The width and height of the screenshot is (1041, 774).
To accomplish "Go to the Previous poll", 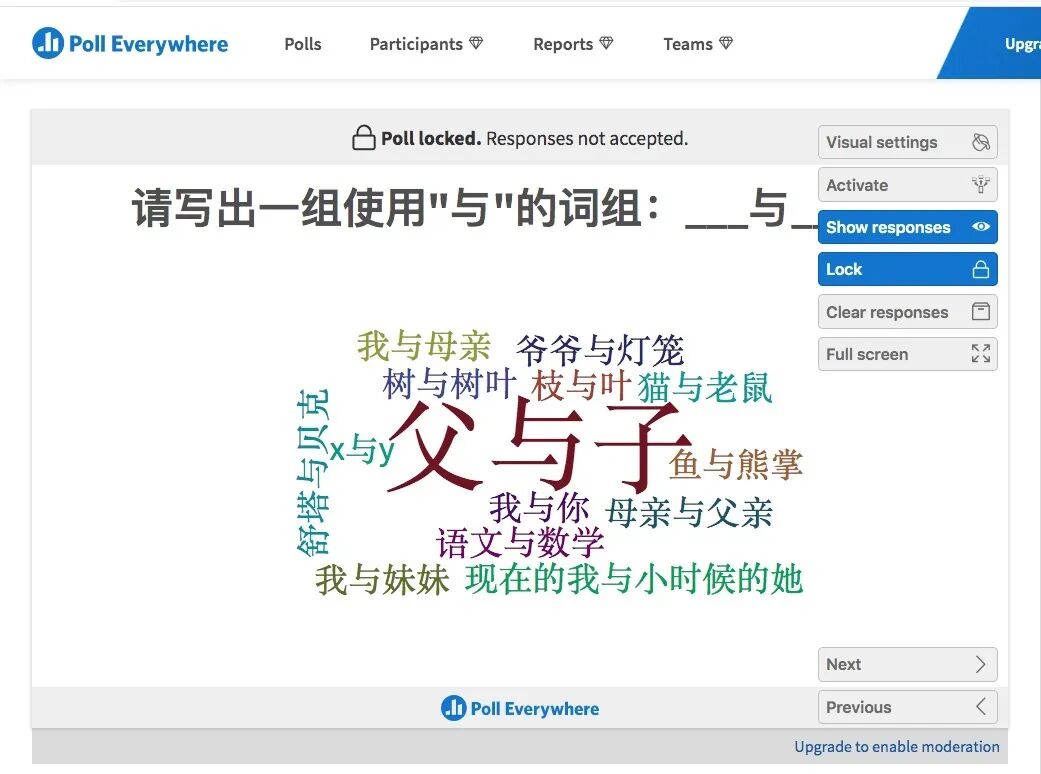I will [x=908, y=707].
